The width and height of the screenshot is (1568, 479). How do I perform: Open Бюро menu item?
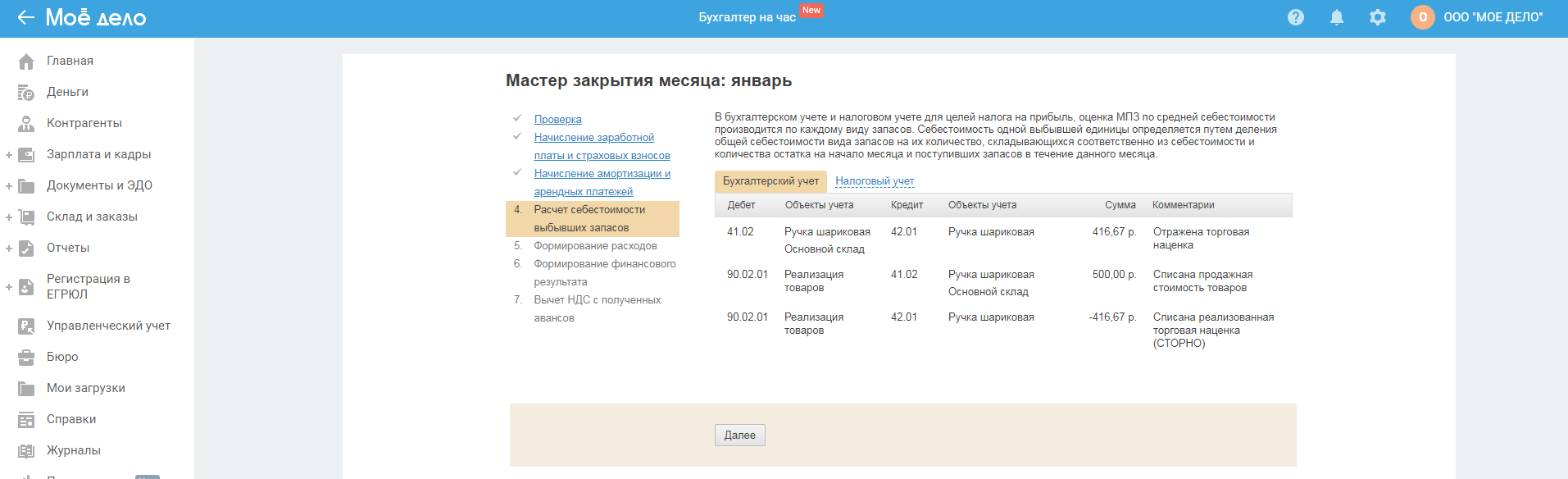coord(62,357)
